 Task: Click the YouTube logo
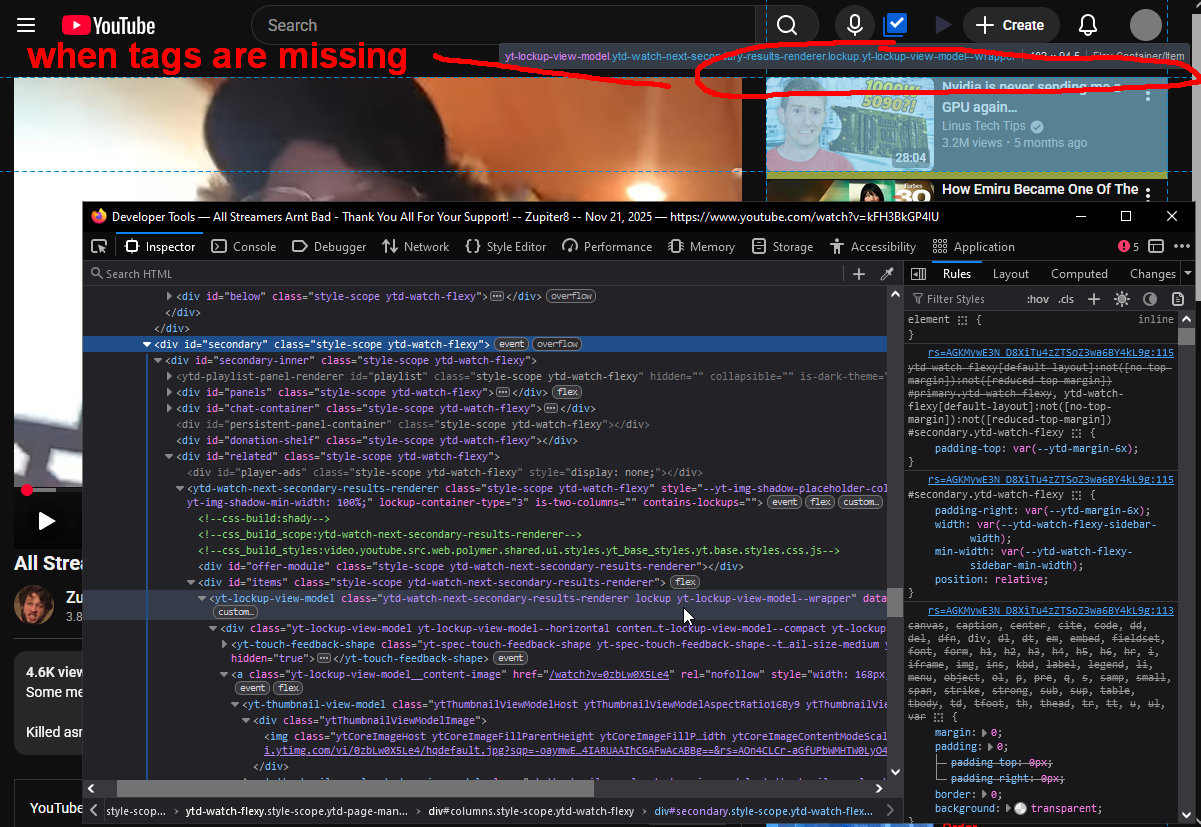108,25
